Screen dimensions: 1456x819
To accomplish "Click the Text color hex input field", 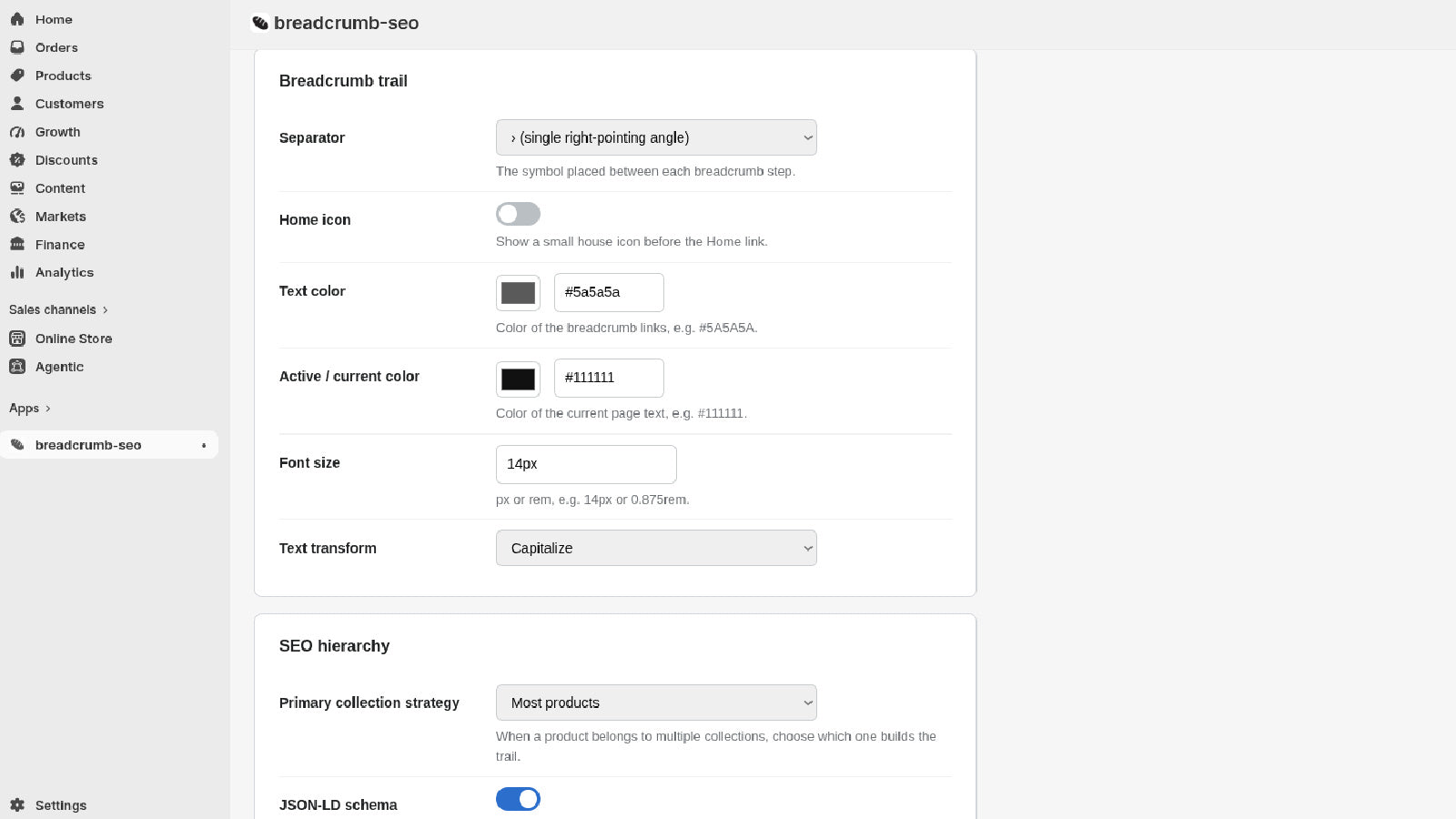I will (x=609, y=292).
